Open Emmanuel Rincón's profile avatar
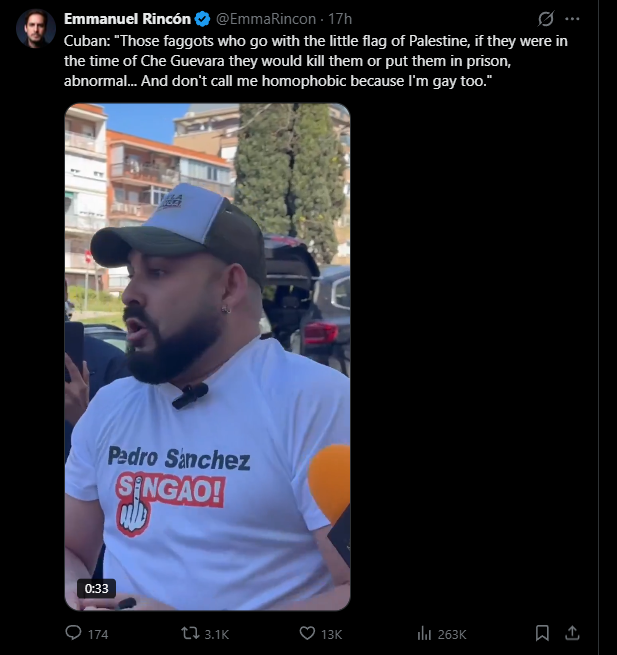The image size is (617, 655). 36,28
